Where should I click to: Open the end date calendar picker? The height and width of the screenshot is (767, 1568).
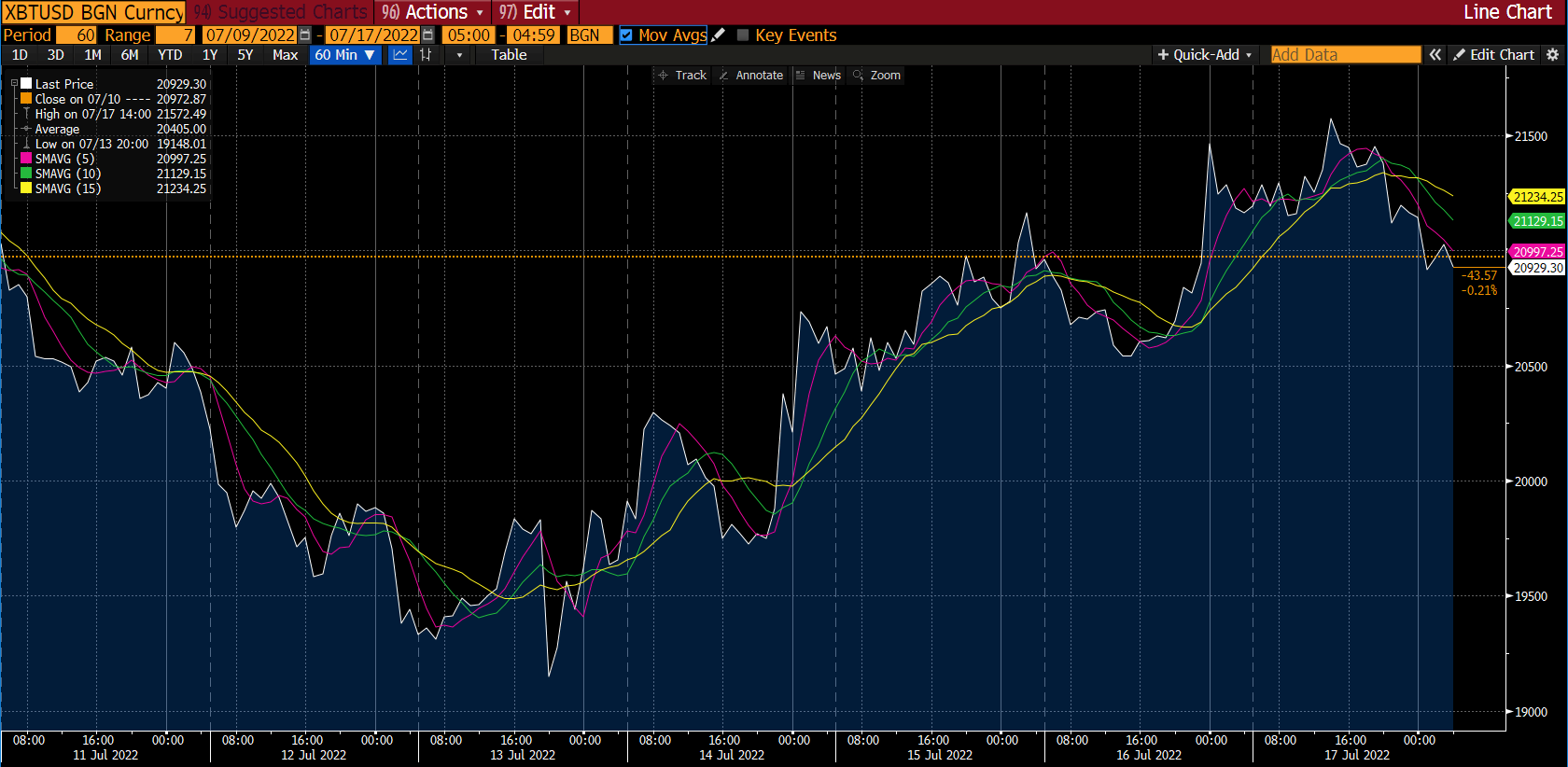pos(427,35)
